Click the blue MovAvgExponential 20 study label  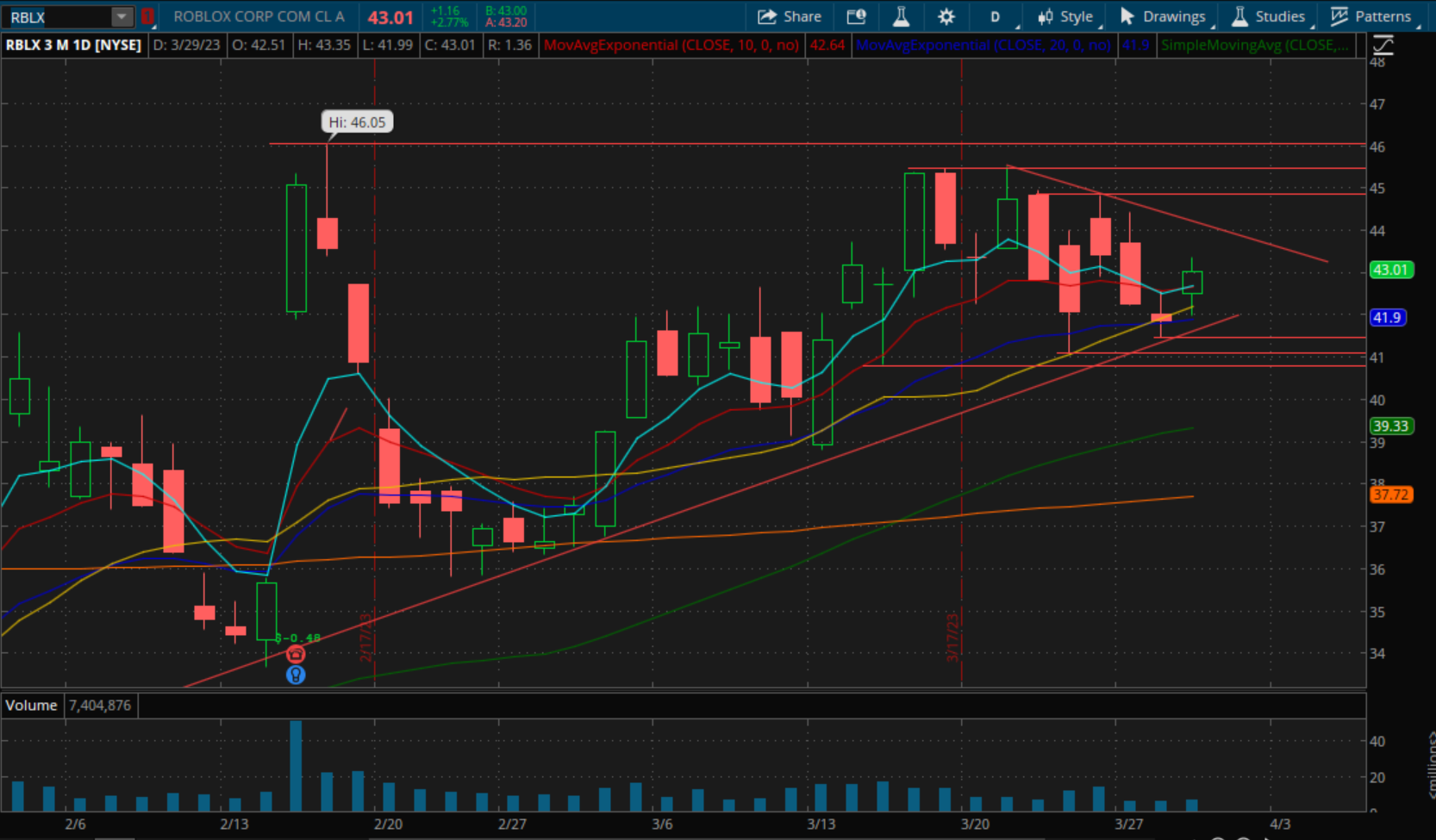pyautogui.click(x=983, y=45)
